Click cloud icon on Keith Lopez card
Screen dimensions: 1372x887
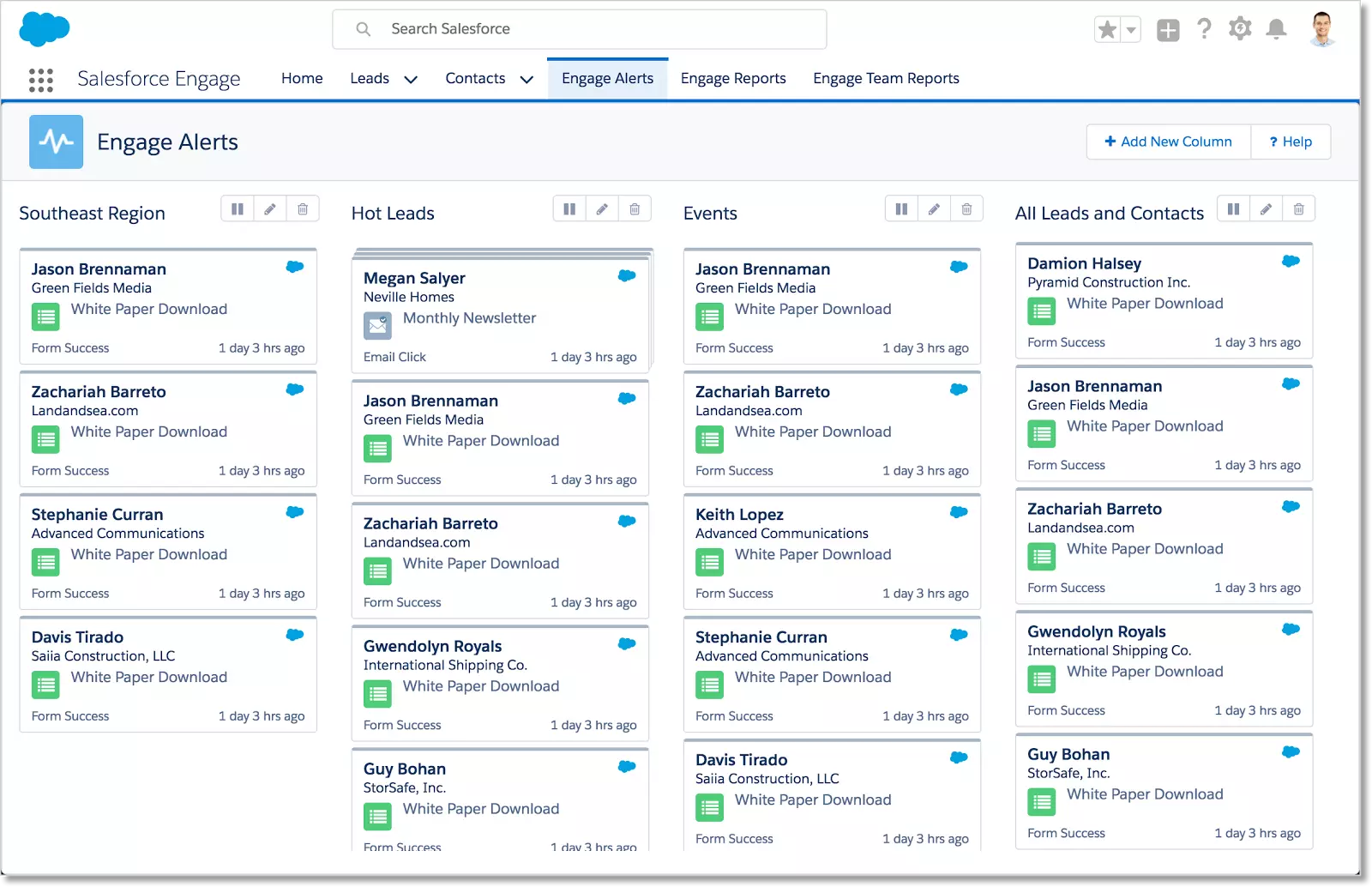click(959, 512)
